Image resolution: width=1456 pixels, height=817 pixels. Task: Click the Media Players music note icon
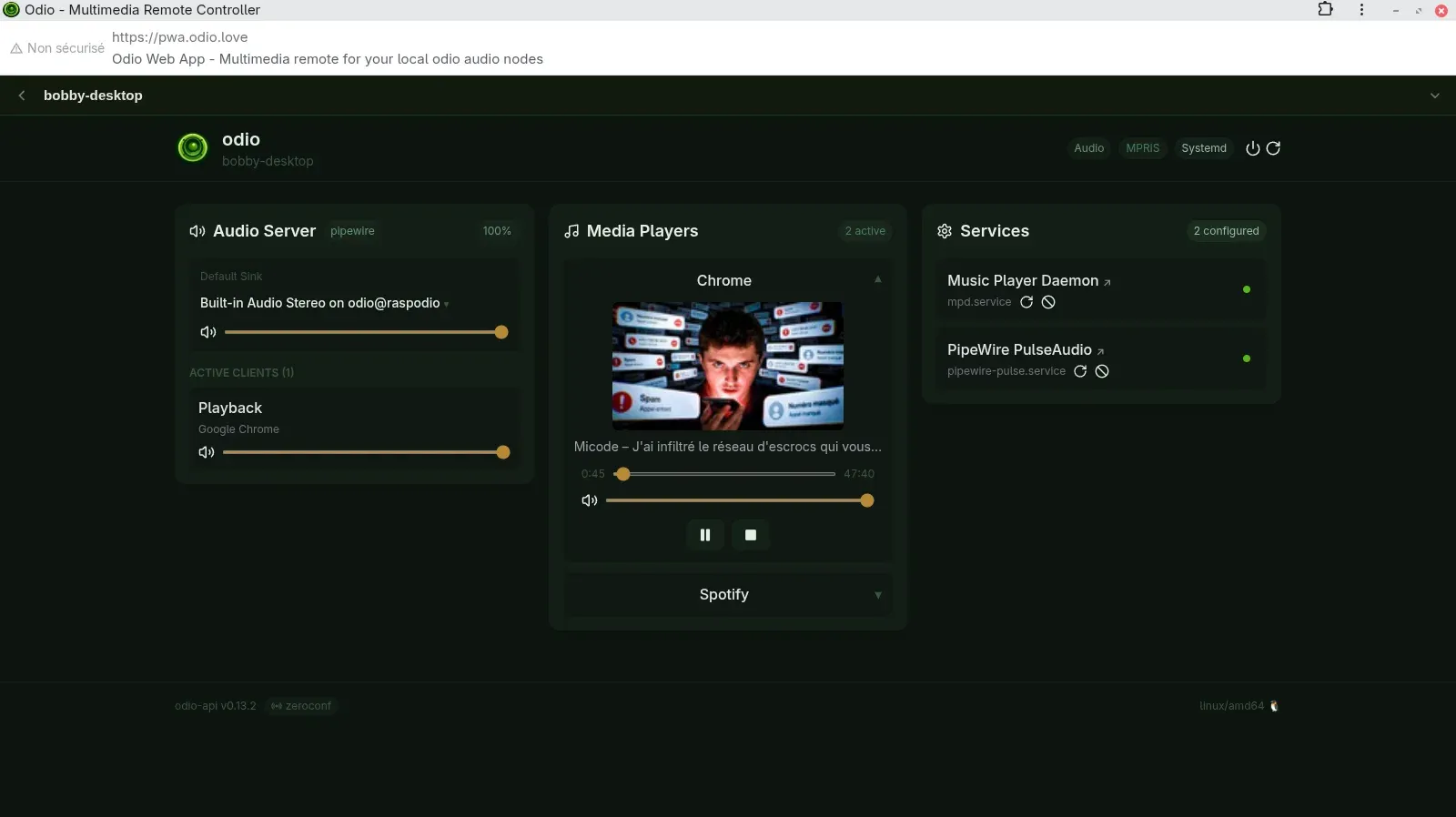(x=571, y=231)
